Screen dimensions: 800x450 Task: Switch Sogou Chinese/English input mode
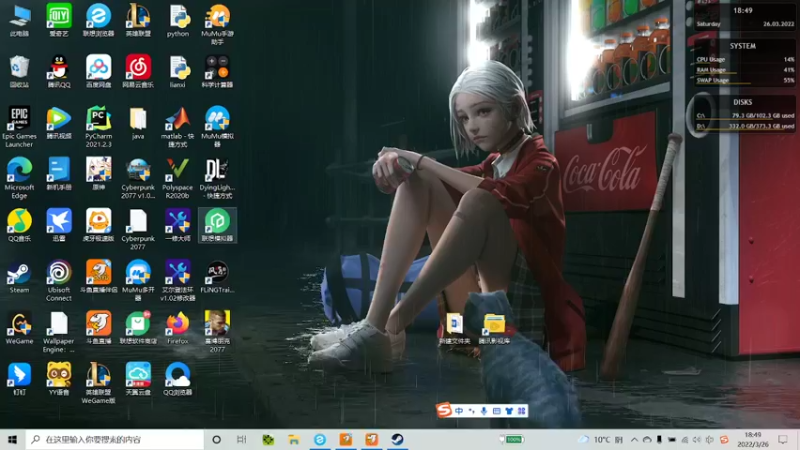click(x=459, y=411)
